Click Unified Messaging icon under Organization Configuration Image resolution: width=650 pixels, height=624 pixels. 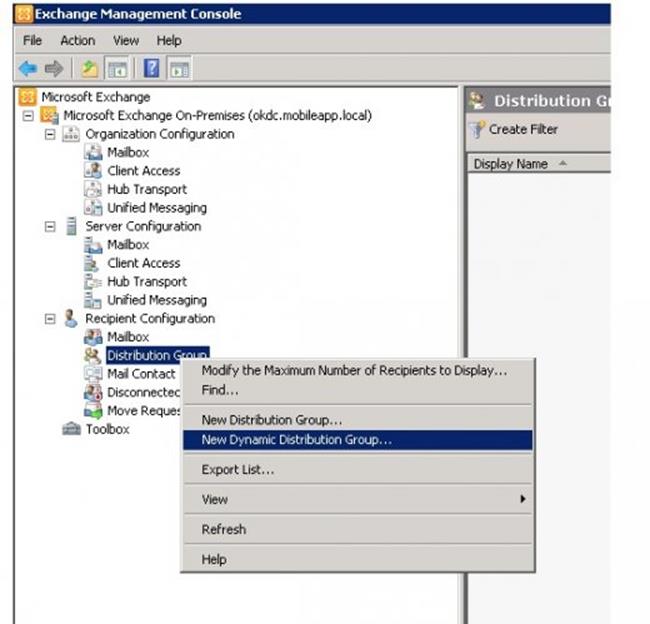[x=93, y=207]
